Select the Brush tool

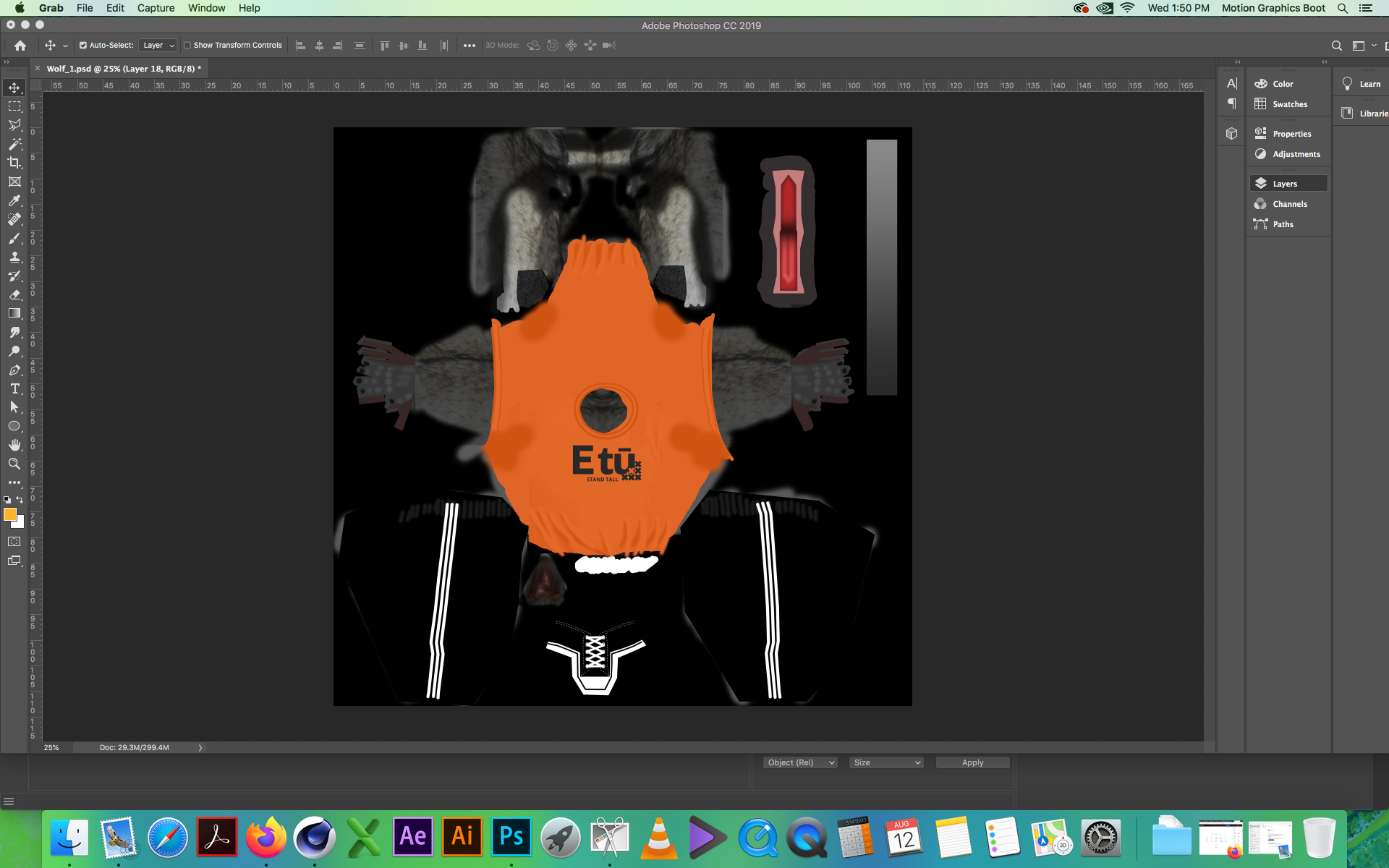click(x=14, y=238)
